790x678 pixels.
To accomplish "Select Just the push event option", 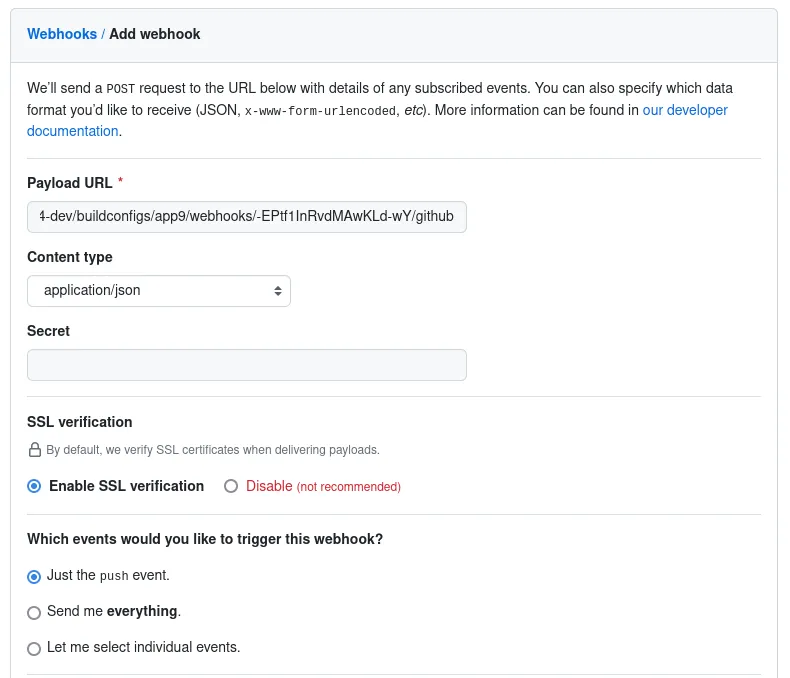I will (x=34, y=576).
